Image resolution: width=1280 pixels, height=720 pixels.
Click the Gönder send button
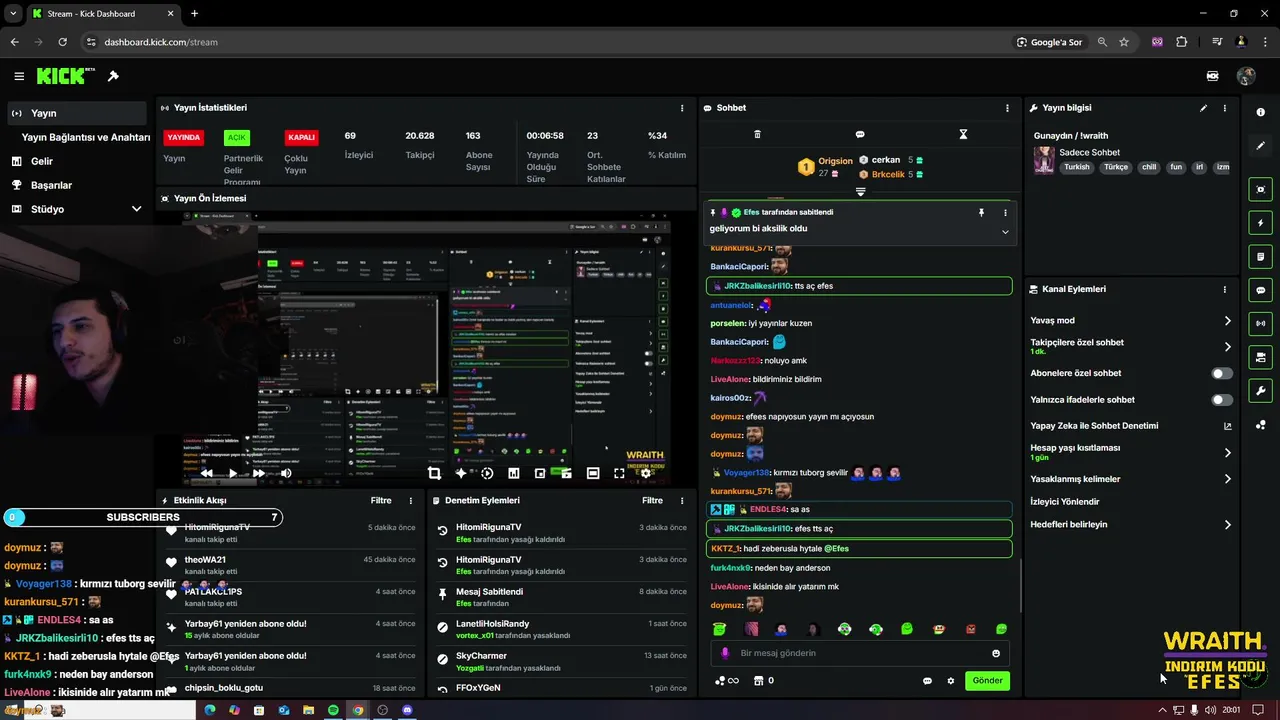point(987,681)
